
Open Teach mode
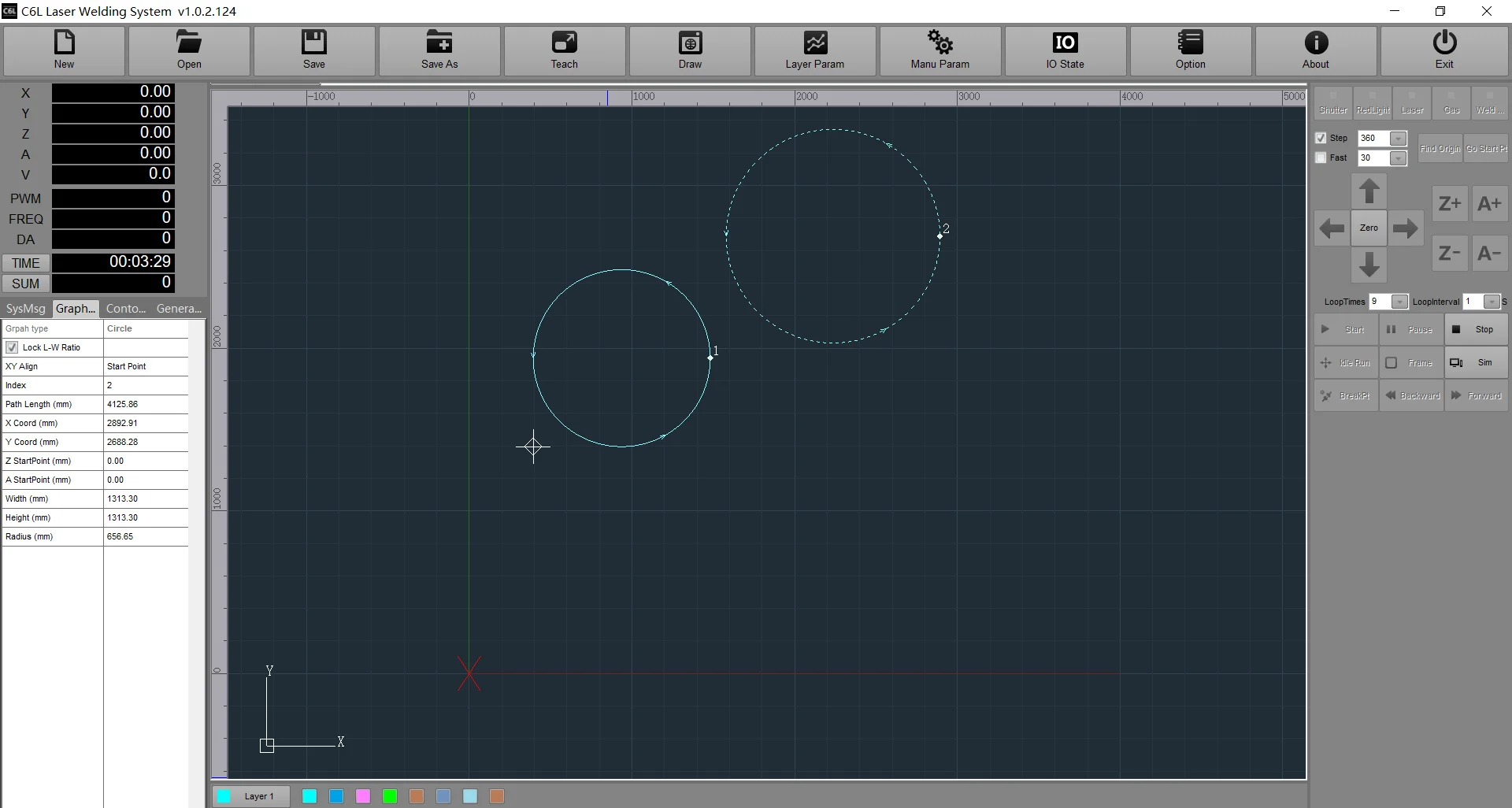565,50
